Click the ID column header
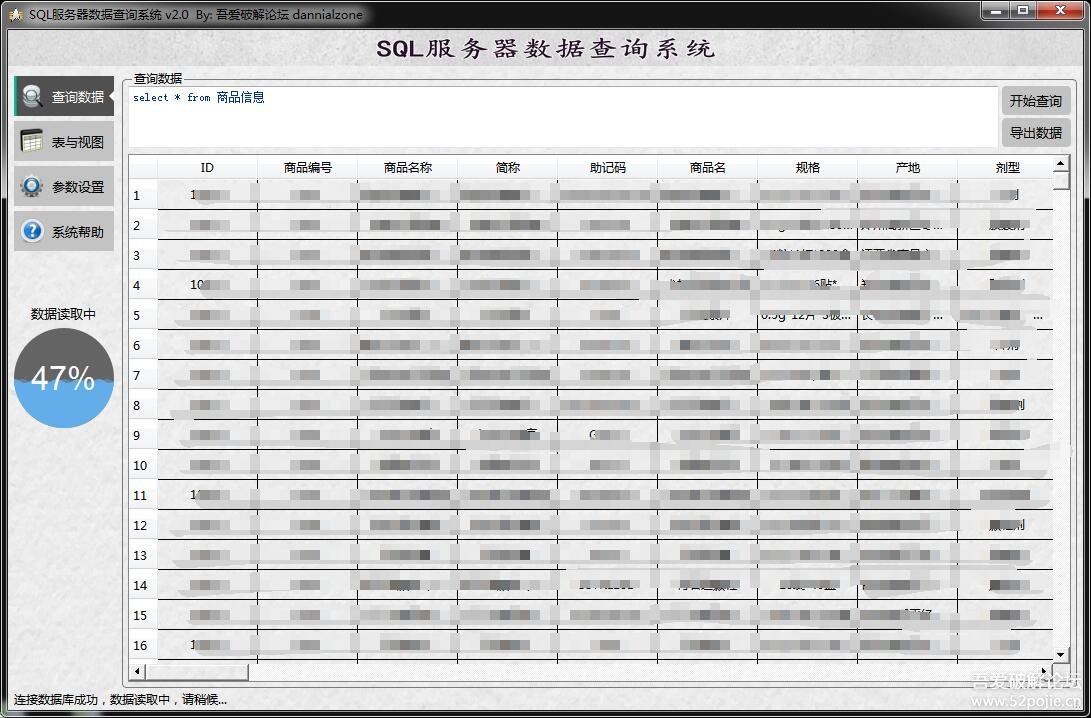 coord(207,168)
